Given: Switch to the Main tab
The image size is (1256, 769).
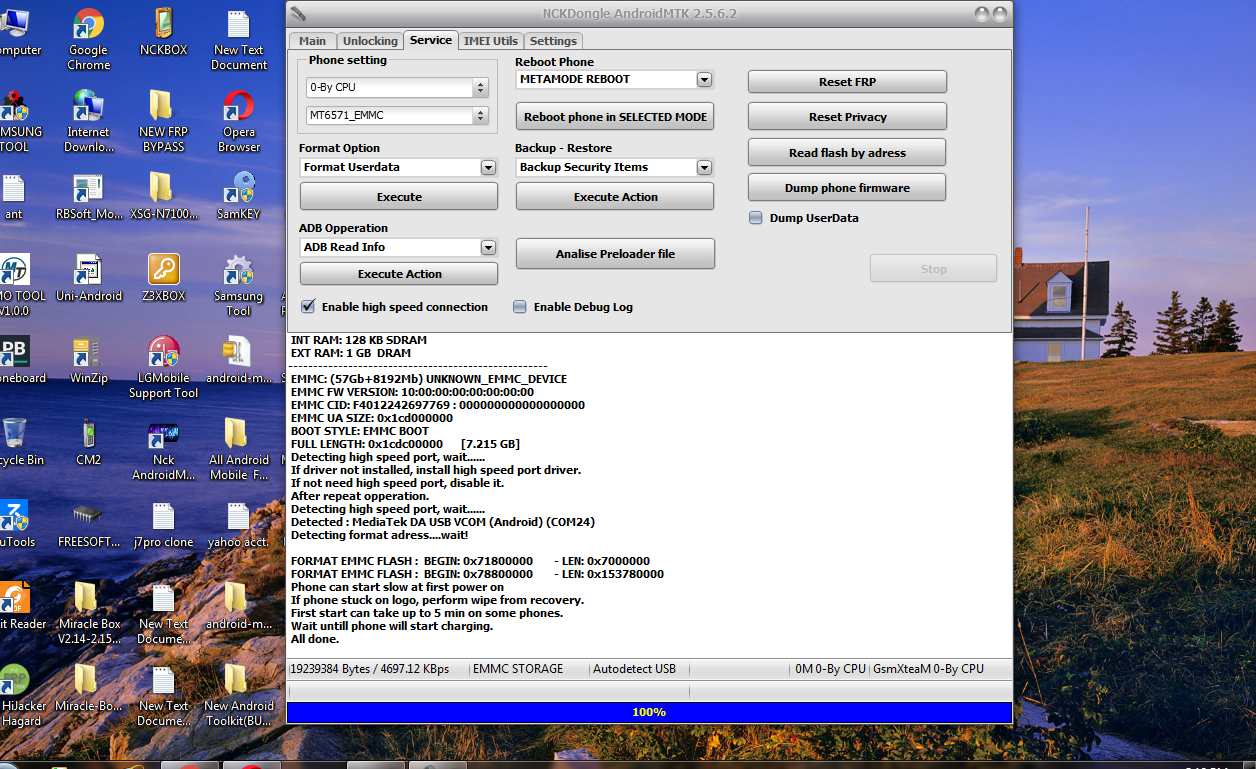Looking at the screenshot, I should coord(312,41).
